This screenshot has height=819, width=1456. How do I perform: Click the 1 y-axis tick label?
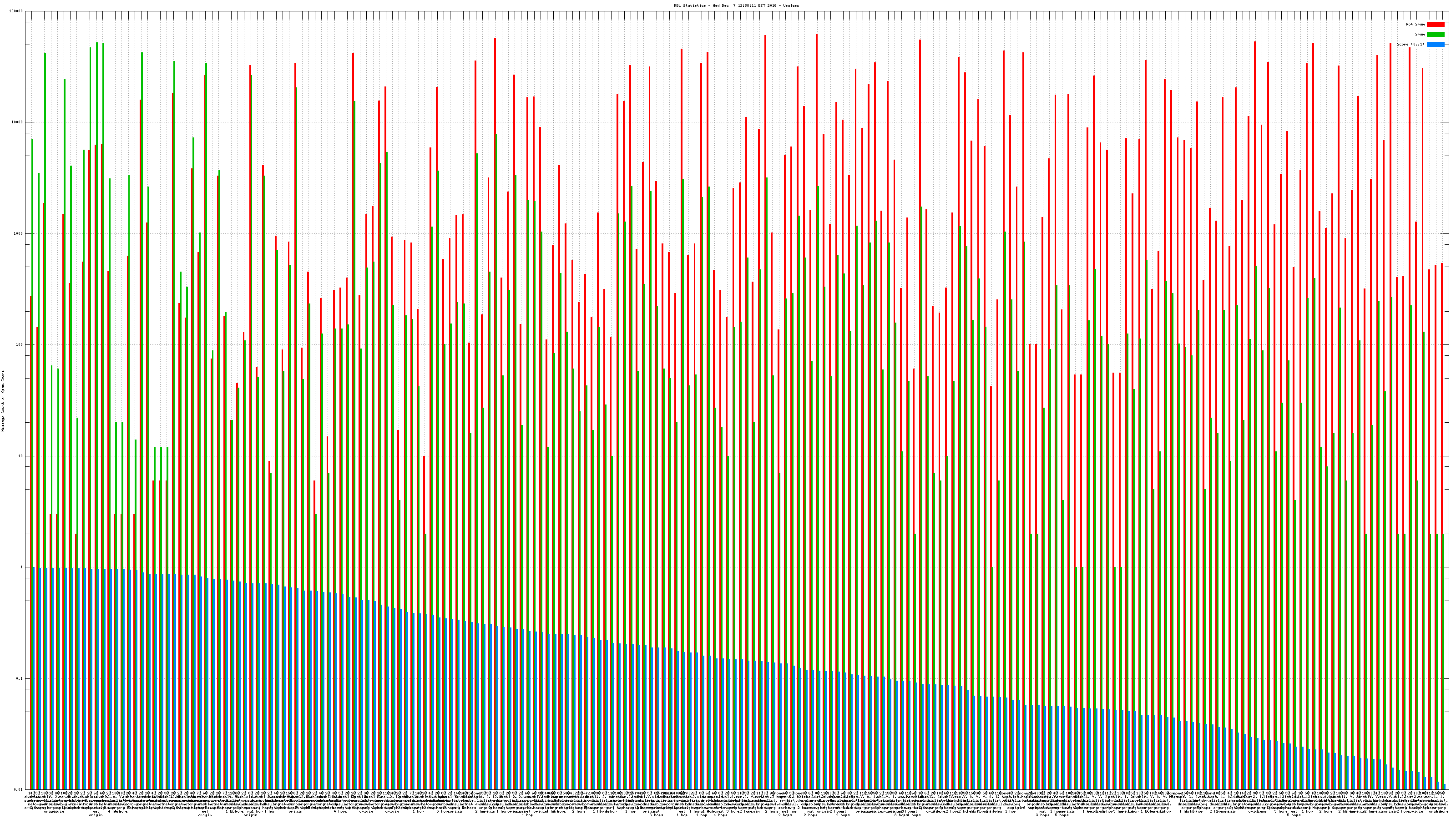[22, 567]
